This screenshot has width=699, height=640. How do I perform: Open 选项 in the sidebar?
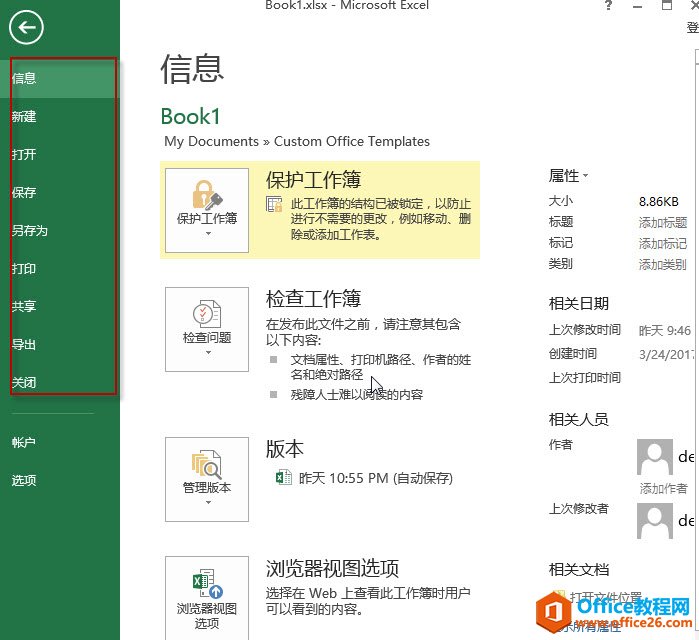[24, 480]
